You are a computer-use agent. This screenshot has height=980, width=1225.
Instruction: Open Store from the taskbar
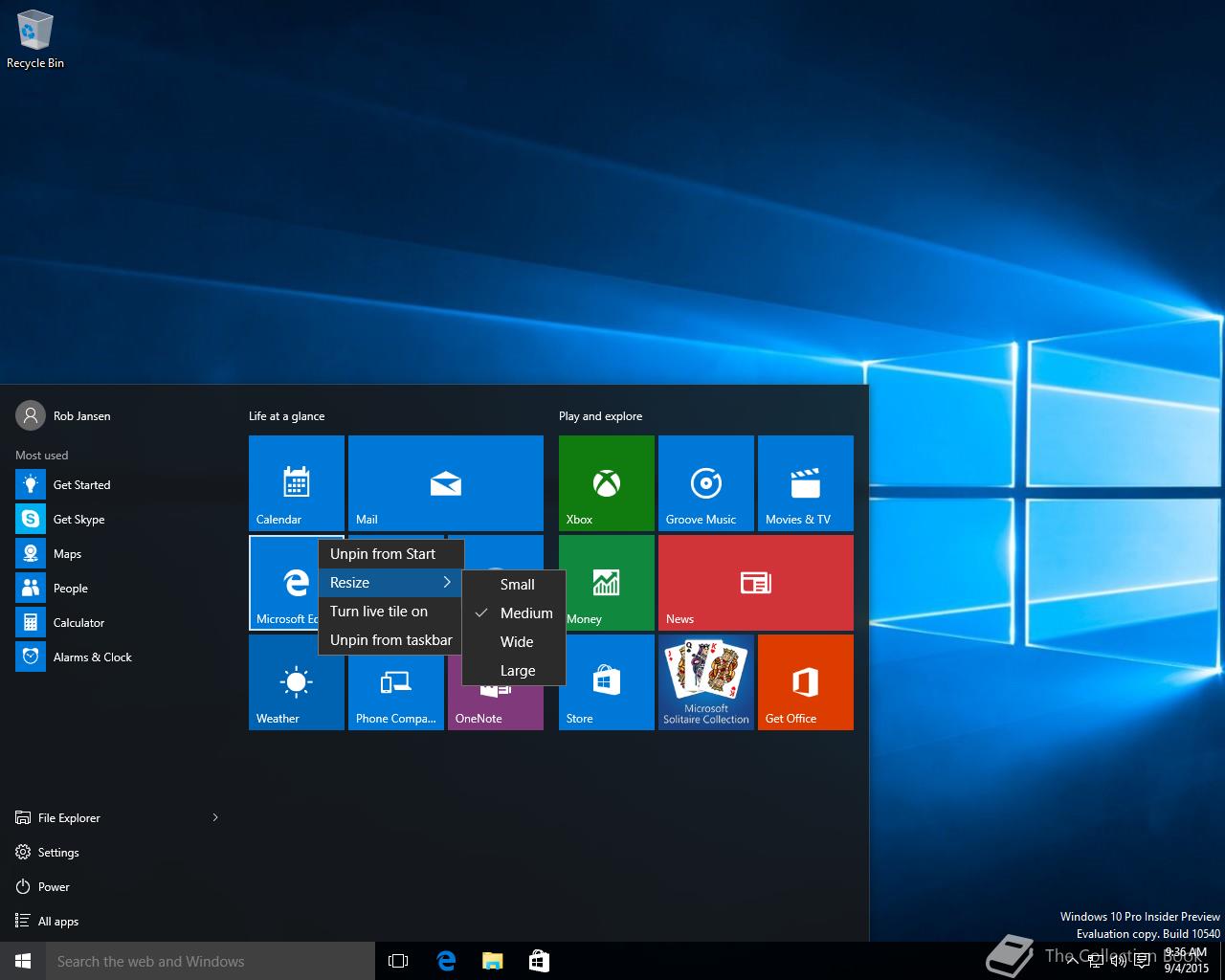(x=539, y=961)
